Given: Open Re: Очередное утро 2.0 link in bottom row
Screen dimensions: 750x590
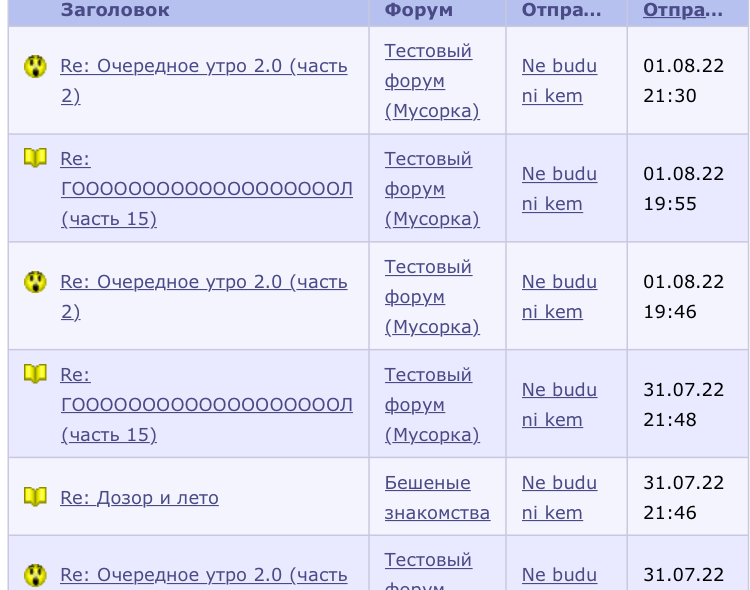Looking at the screenshot, I should tap(204, 575).
